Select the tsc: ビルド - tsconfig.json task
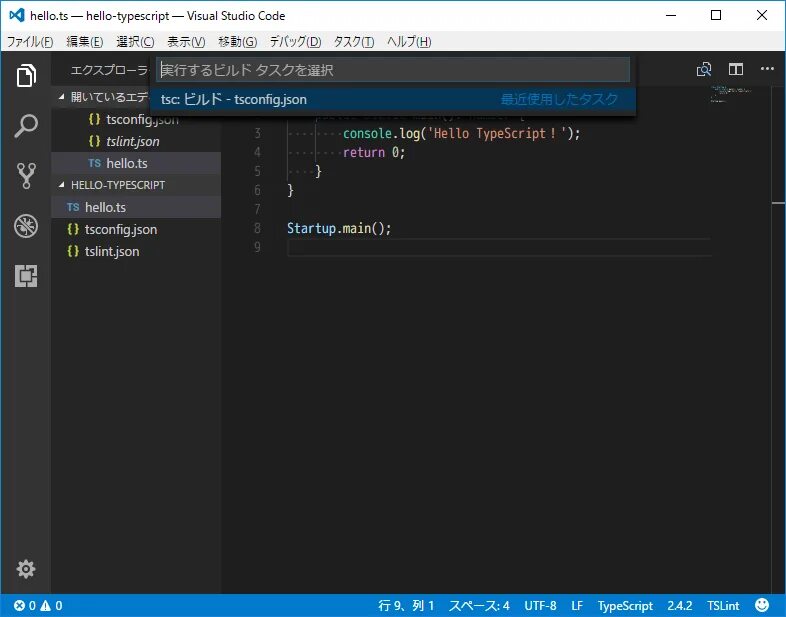786x617 pixels. [393, 99]
